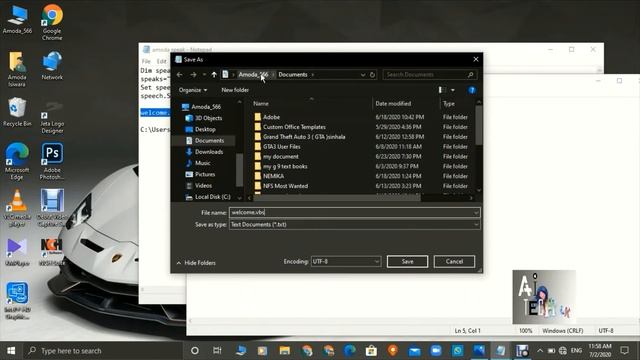Click the Forward arrow in Save As dialog
640x360 pixels.
[193, 75]
